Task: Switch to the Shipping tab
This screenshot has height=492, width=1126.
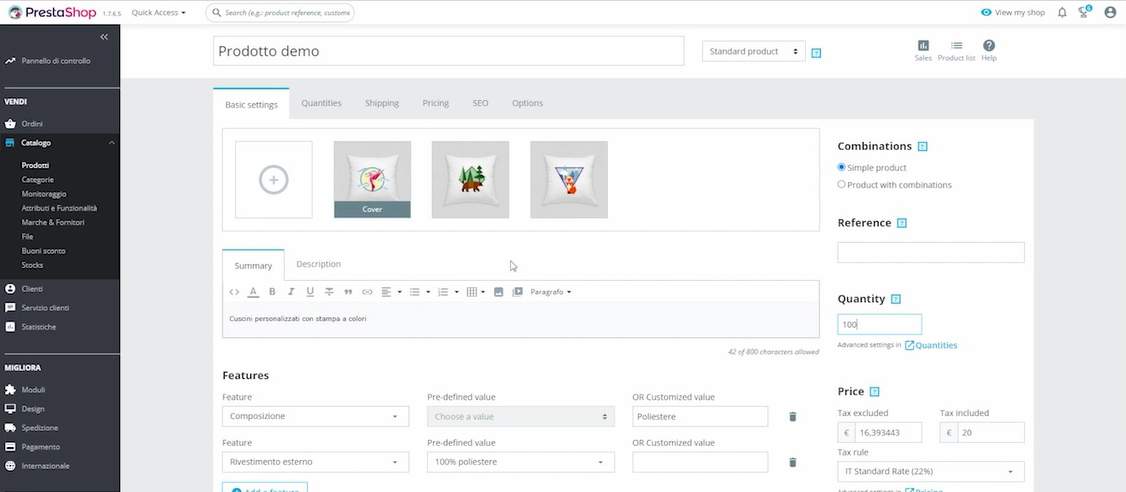Action: click(x=381, y=103)
